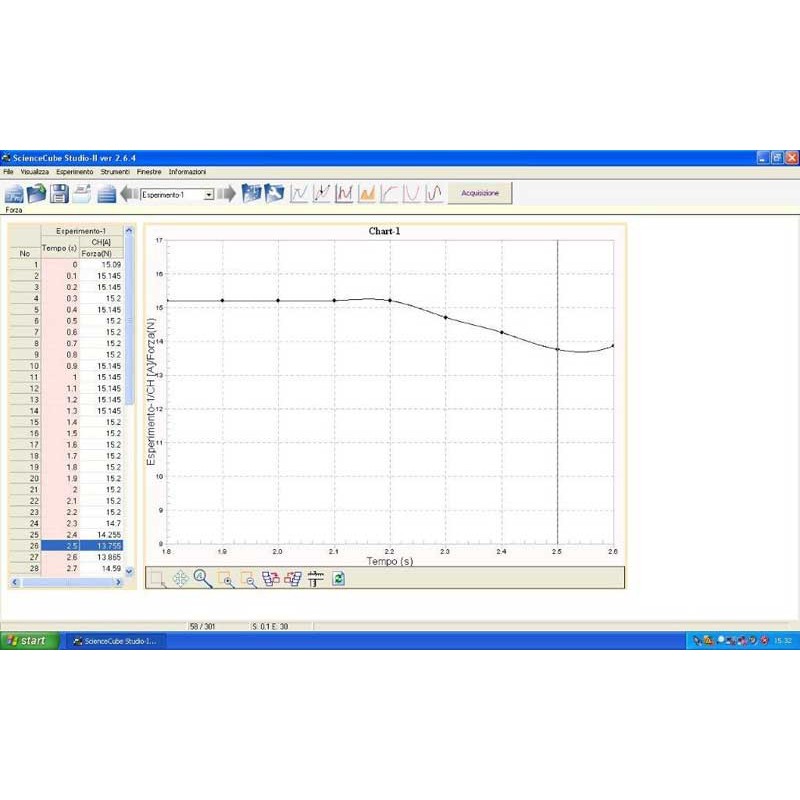
Task: Click the zoom in tool below chart
Action: 226,578
